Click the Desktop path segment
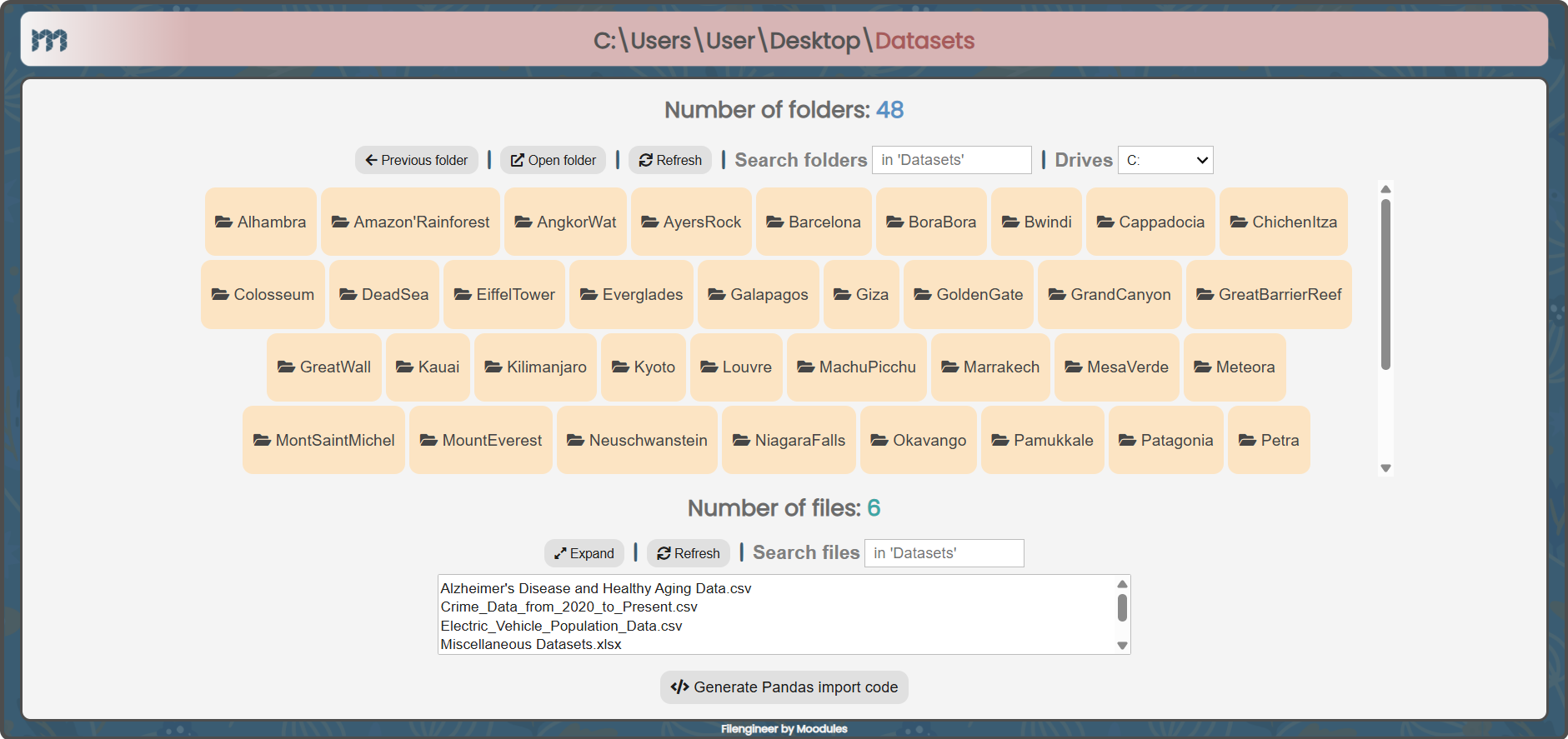This screenshot has height=739, width=1568. pos(814,40)
